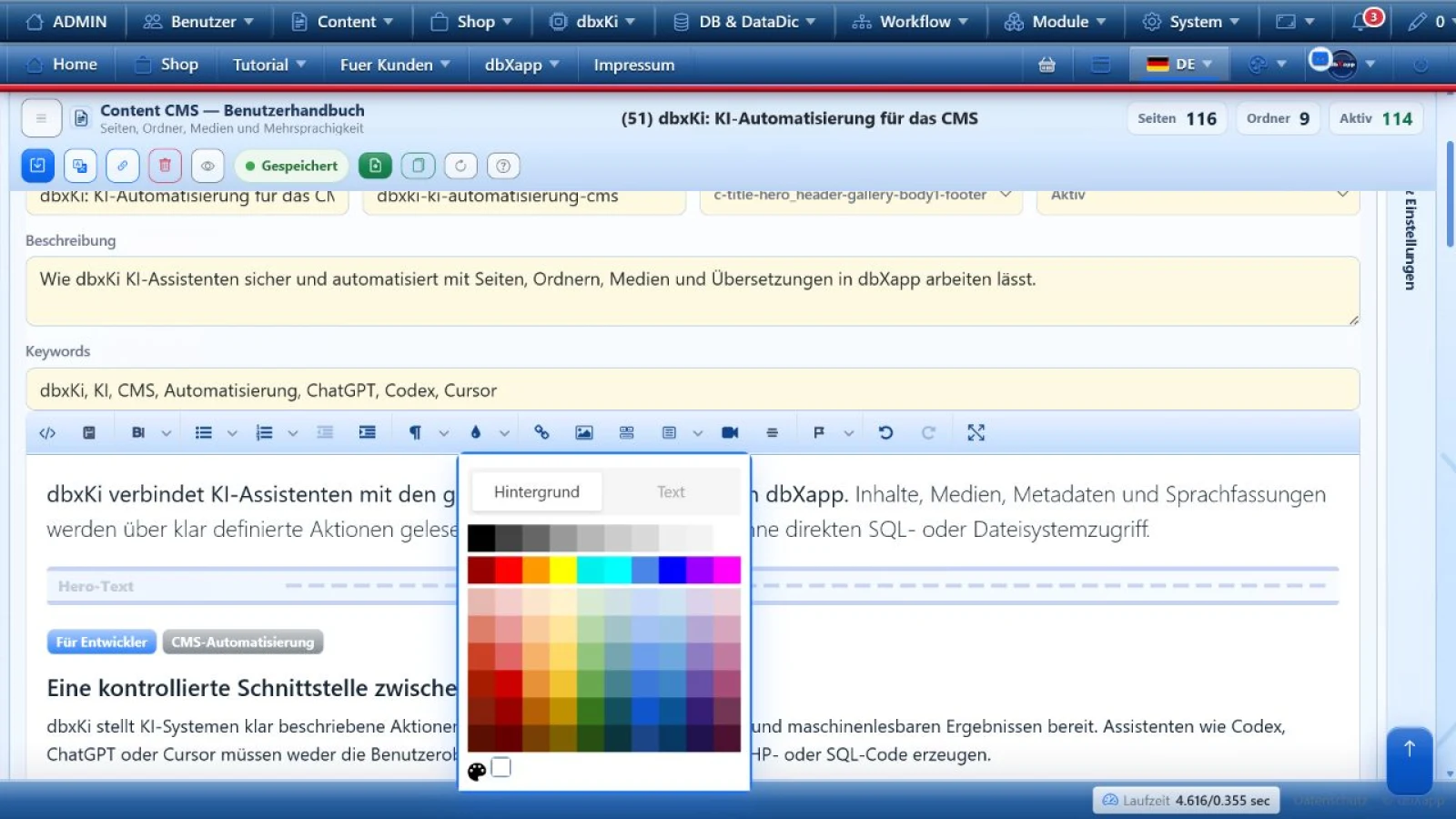Screen dimensions: 1456x819
Task: Open the Content menu
Action: (342, 21)
